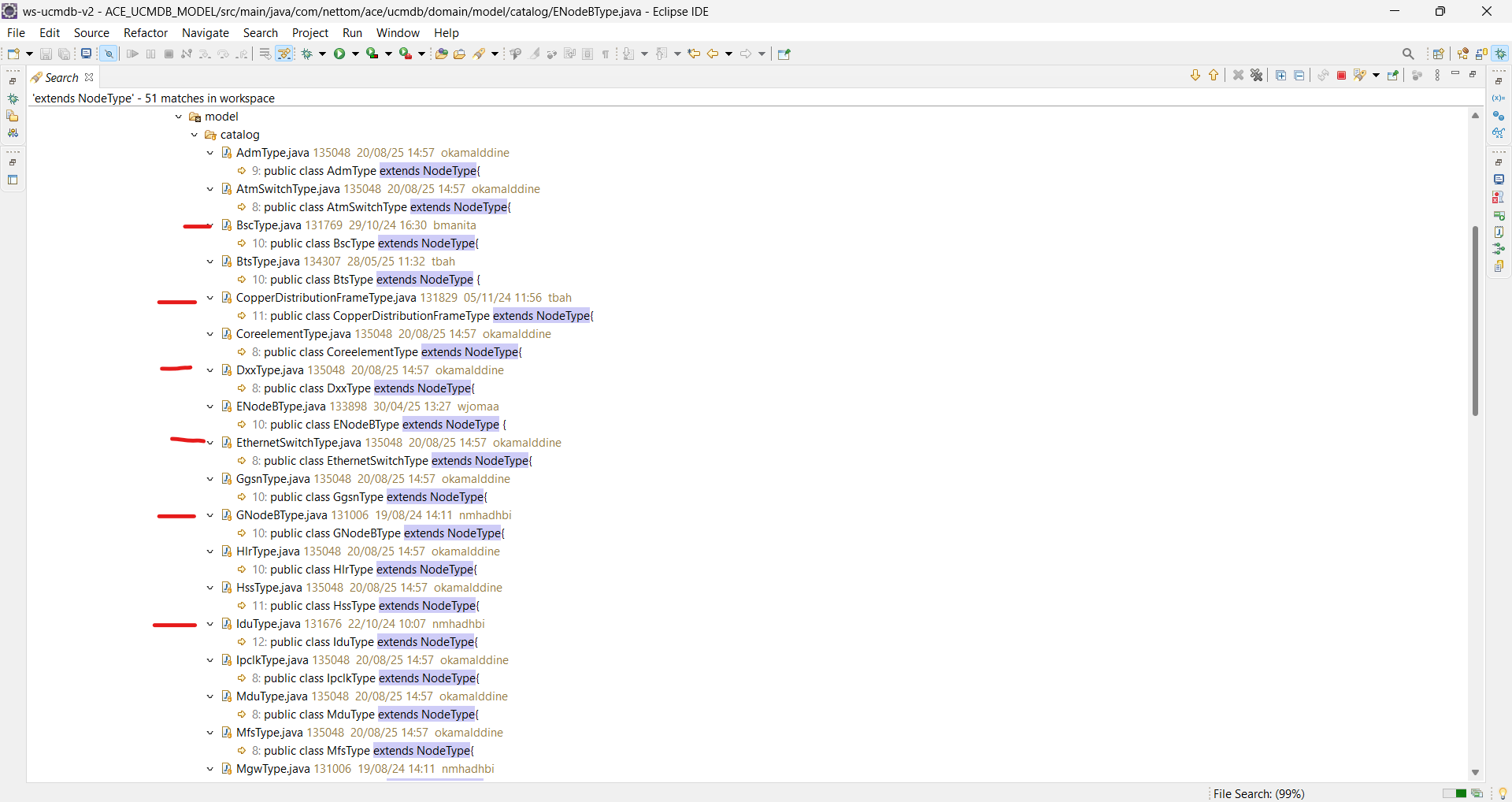Click the green Run button
The height and width of the screenshot is (802, 1512).
click(339, 54)
